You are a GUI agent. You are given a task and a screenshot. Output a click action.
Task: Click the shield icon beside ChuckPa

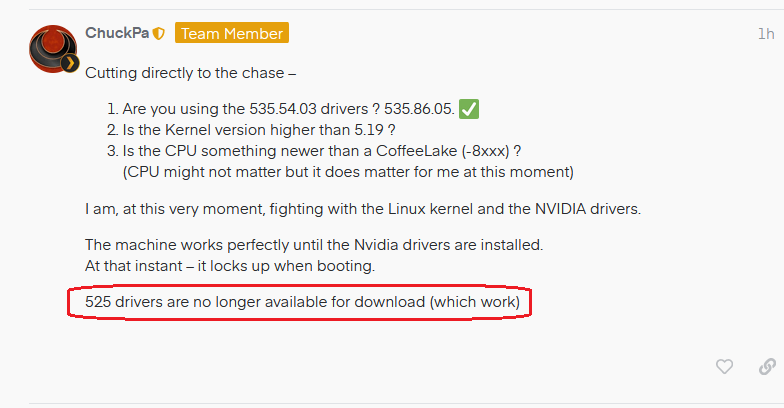(158, 34)
